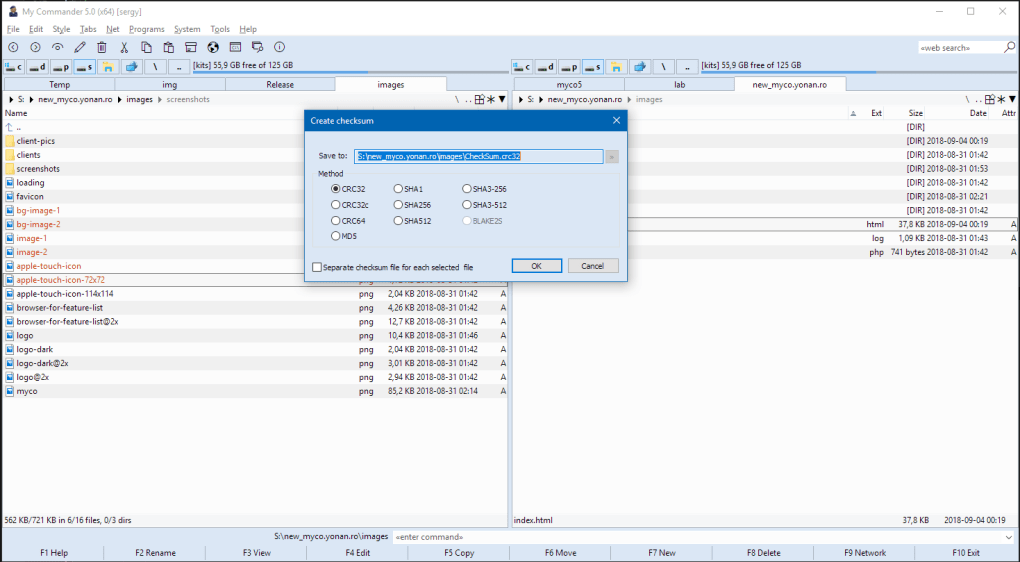The image size is (1020, 562).
Task: Enable separate checksum file for each file
Action: click(x=317, y=267)
